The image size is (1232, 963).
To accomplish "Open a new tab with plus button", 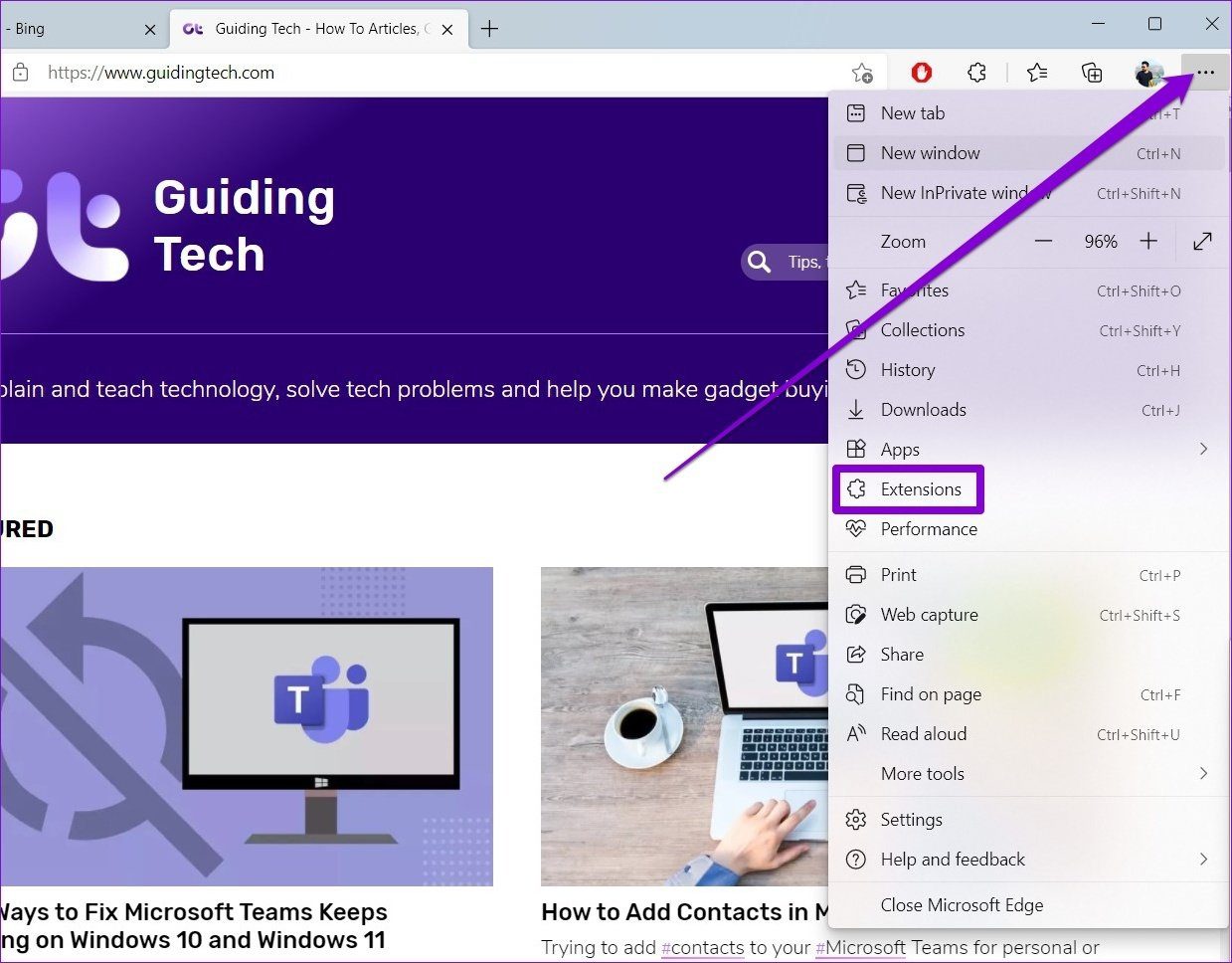I will click(489, 29).
